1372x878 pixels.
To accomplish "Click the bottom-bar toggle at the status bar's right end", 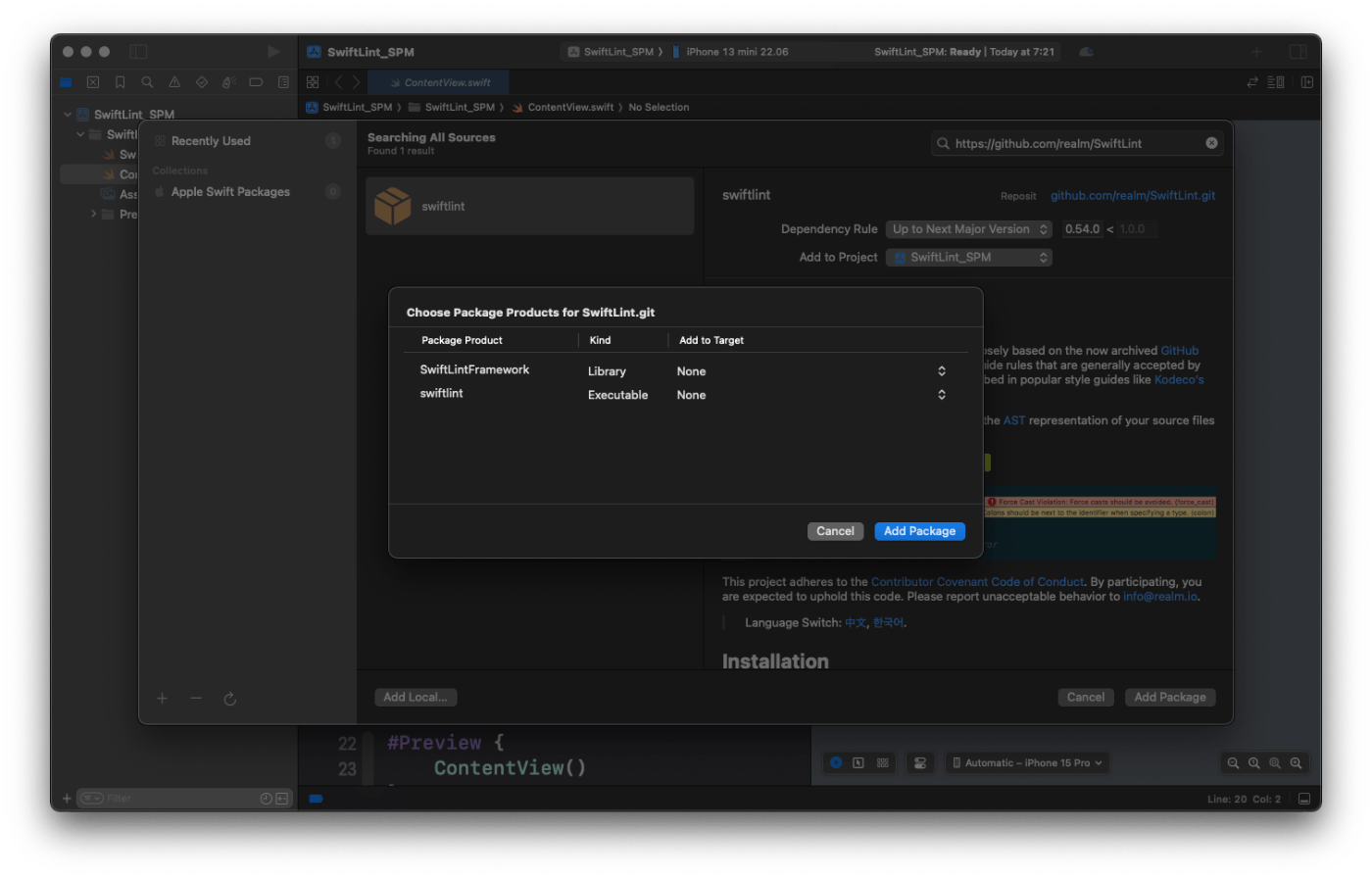I will click(1303, 800).
